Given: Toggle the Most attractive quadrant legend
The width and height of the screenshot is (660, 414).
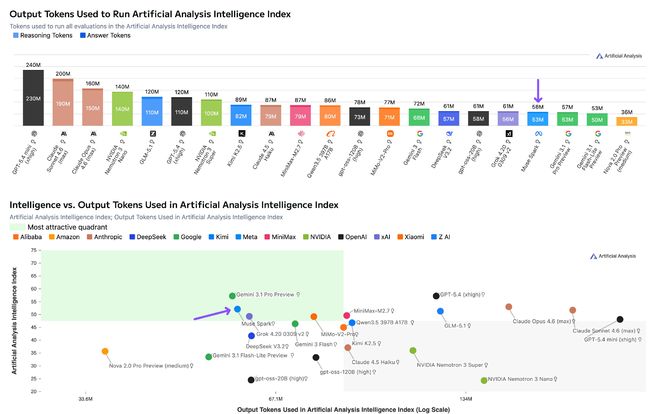Looking at the screenshot, I should (x=16, y=228).
